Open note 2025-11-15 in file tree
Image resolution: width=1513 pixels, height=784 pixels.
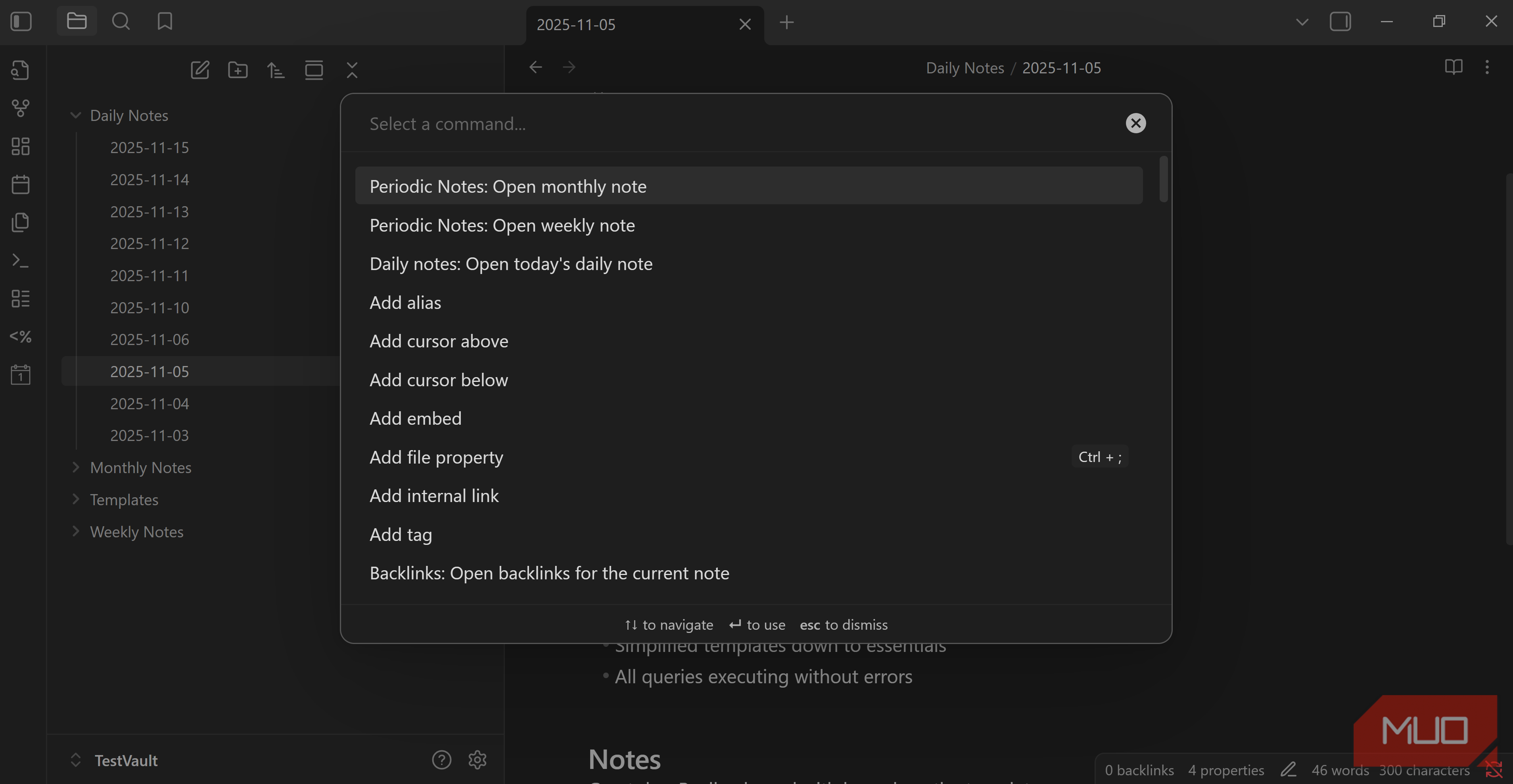tap(149, 148)
